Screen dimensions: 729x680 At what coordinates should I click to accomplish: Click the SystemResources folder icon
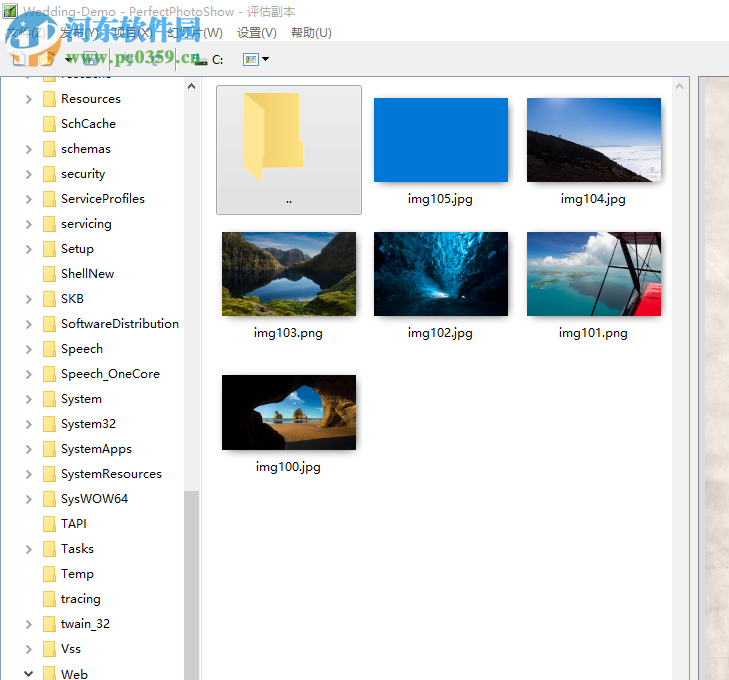[x=49, y=474]
